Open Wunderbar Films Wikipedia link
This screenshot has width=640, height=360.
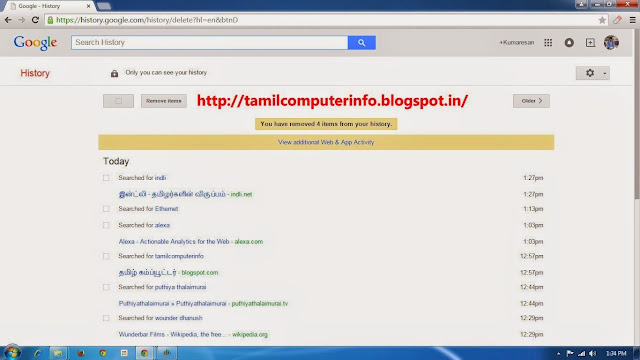click(x=193, y=334)
